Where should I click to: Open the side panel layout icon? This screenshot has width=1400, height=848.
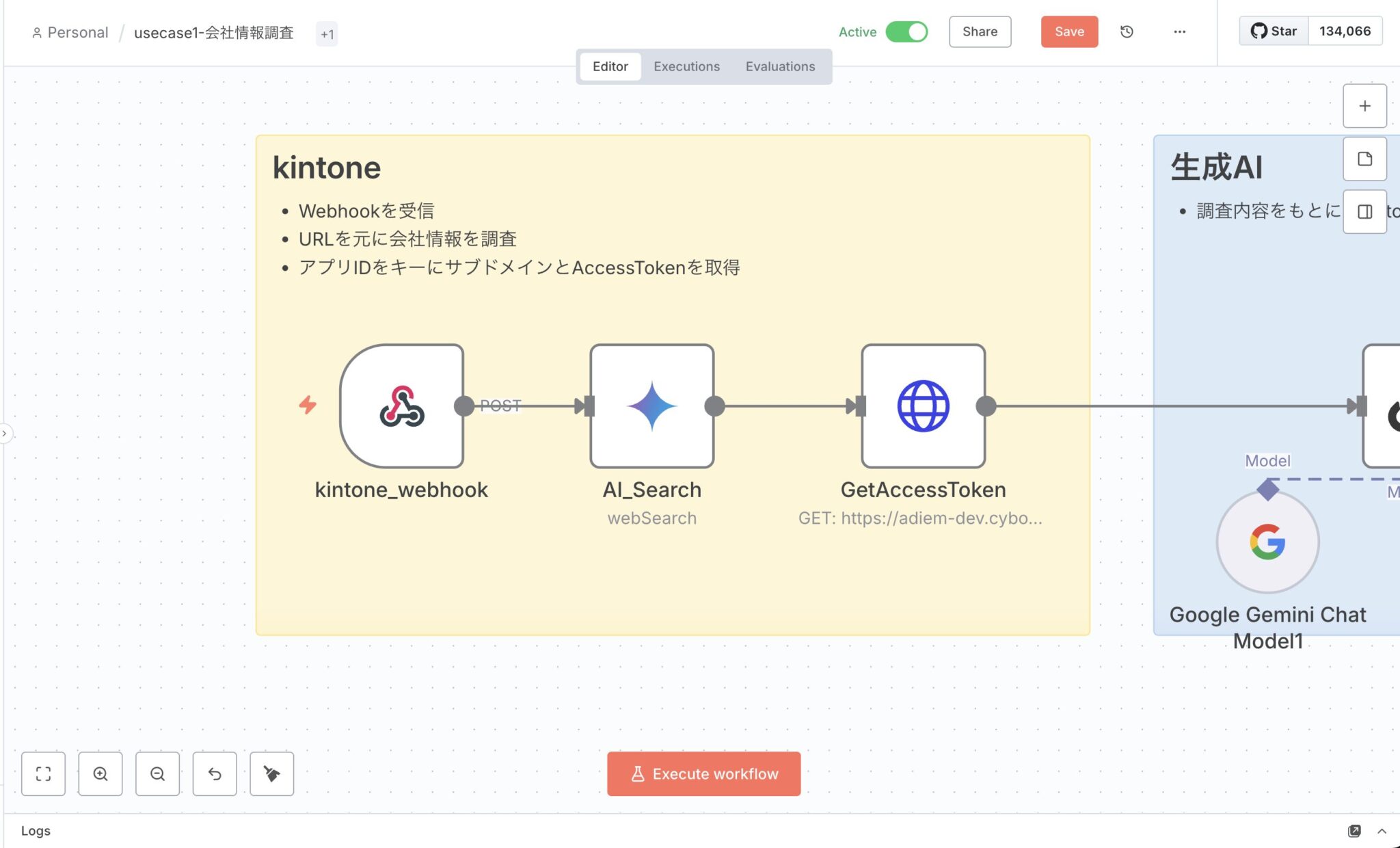point(1364,211)
